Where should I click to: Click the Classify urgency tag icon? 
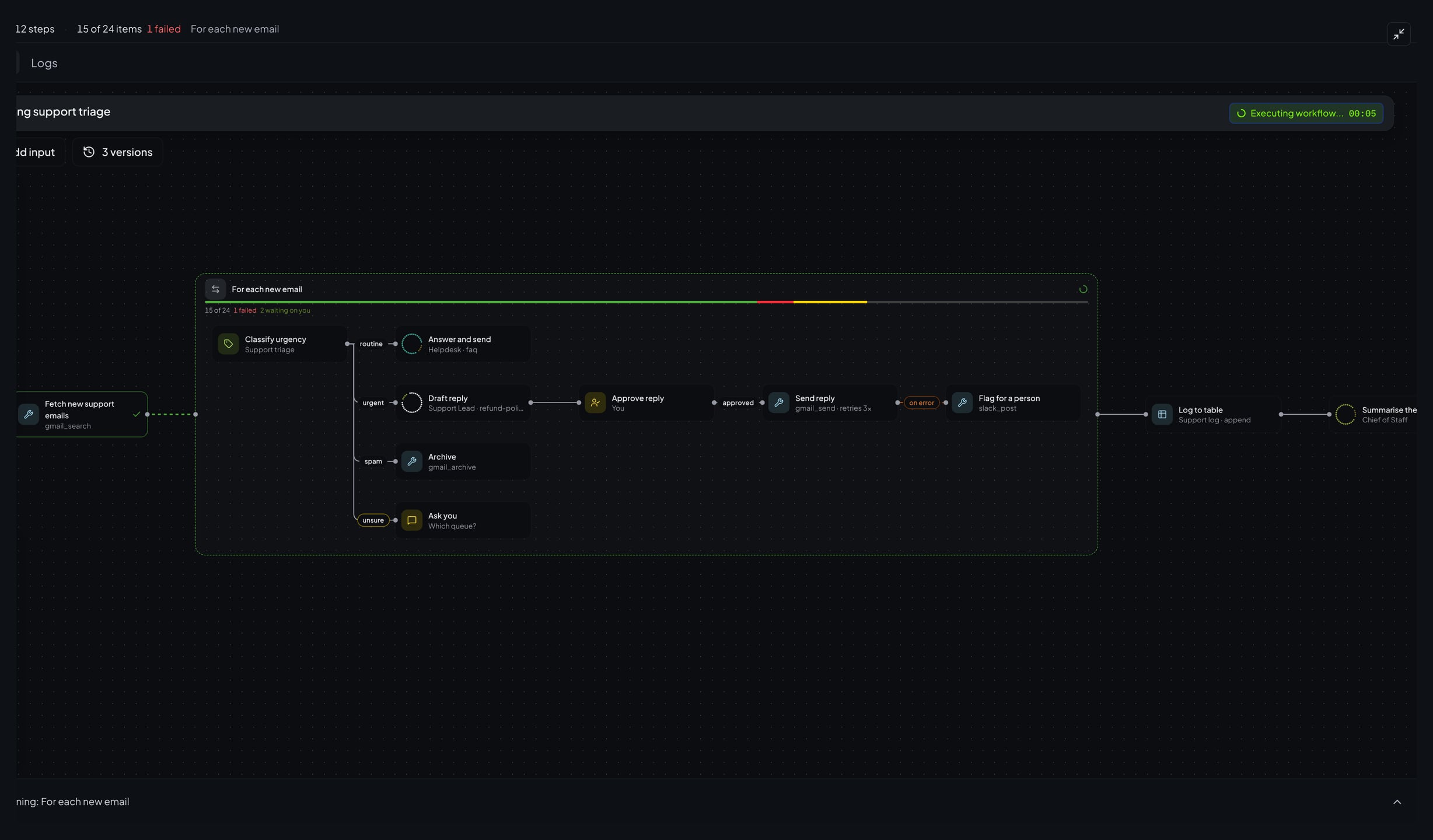pyautogui.click(x=228, y=344)
